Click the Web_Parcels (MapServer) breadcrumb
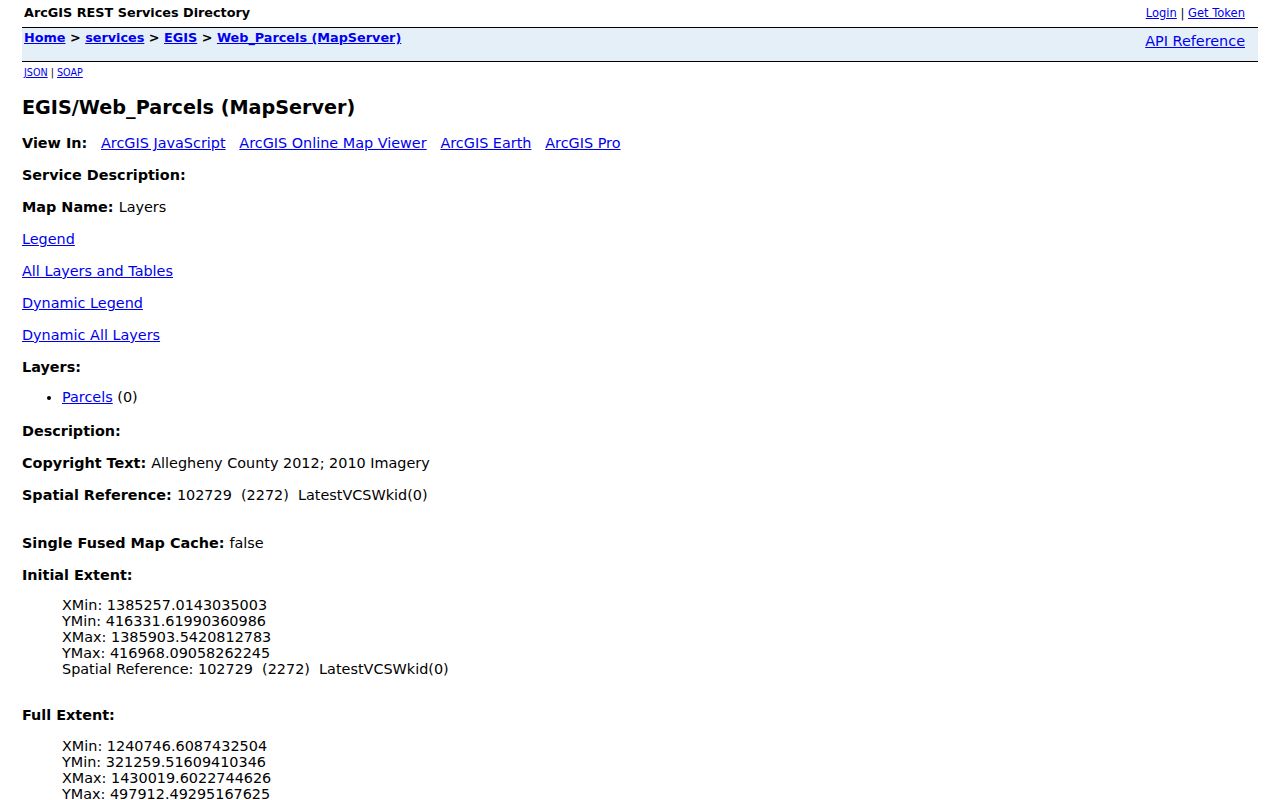 click(x=309, y=38)
